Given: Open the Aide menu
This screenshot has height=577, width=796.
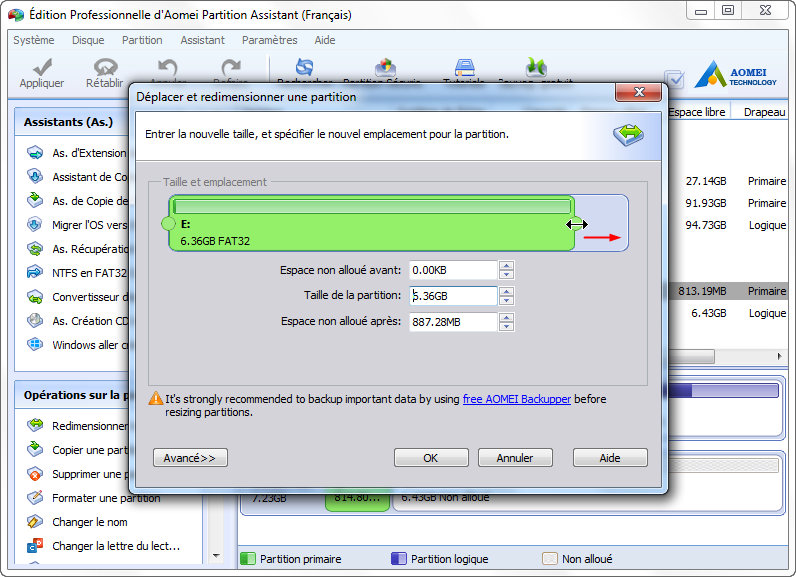Looking at the screenshot, I should 325,40.
